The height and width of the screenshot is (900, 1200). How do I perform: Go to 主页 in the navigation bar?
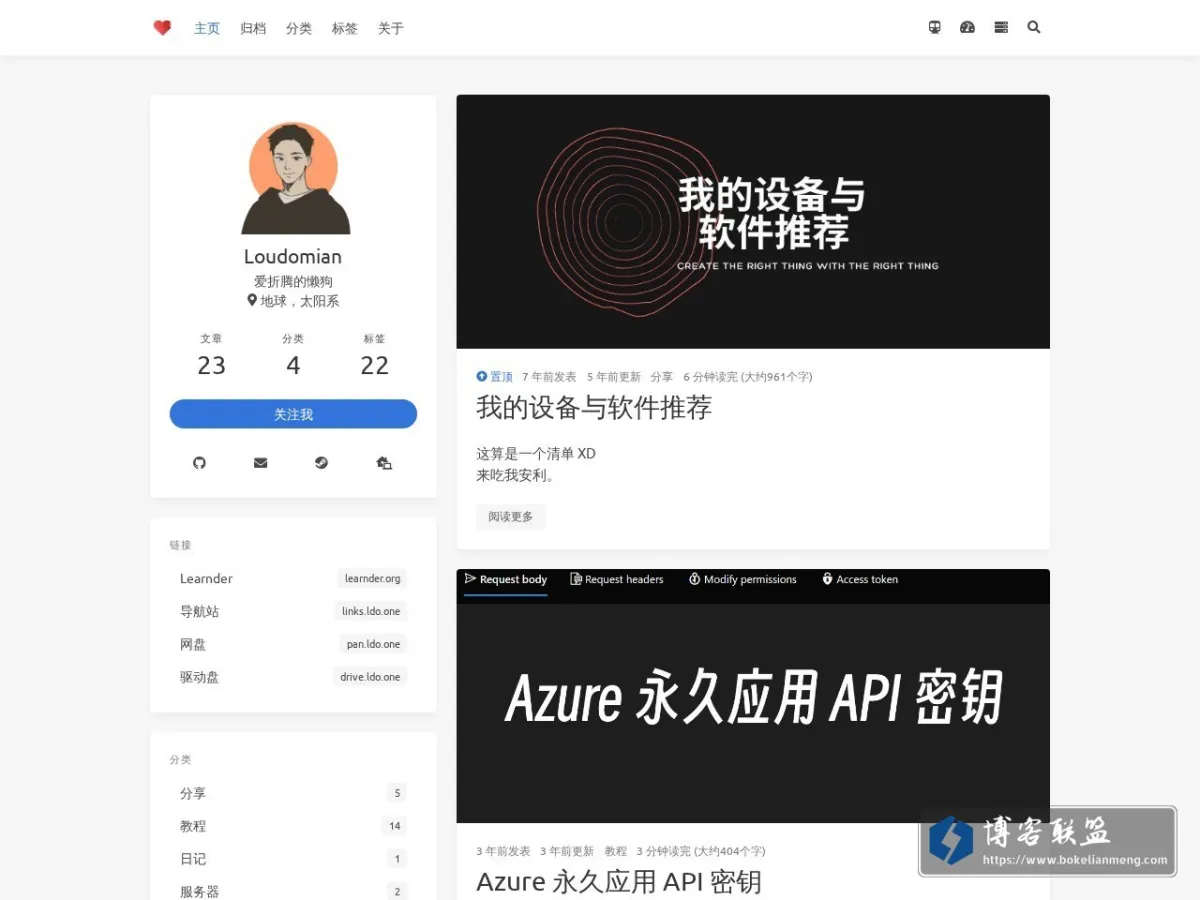pyautogui.click(x=207, y=28)
